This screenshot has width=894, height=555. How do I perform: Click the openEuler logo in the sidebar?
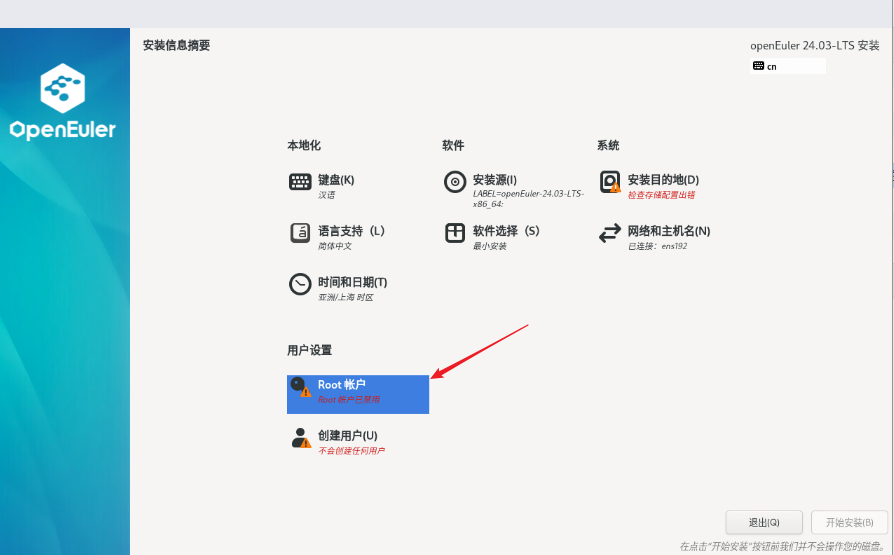(63, 102)
